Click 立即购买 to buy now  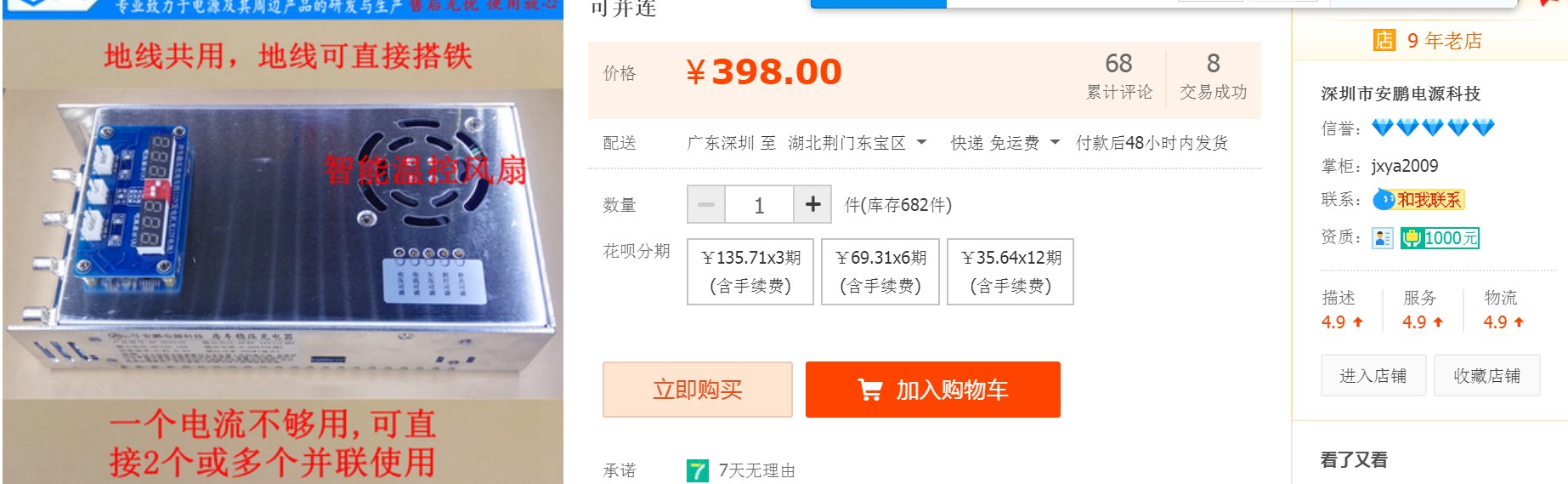[698, 390]
